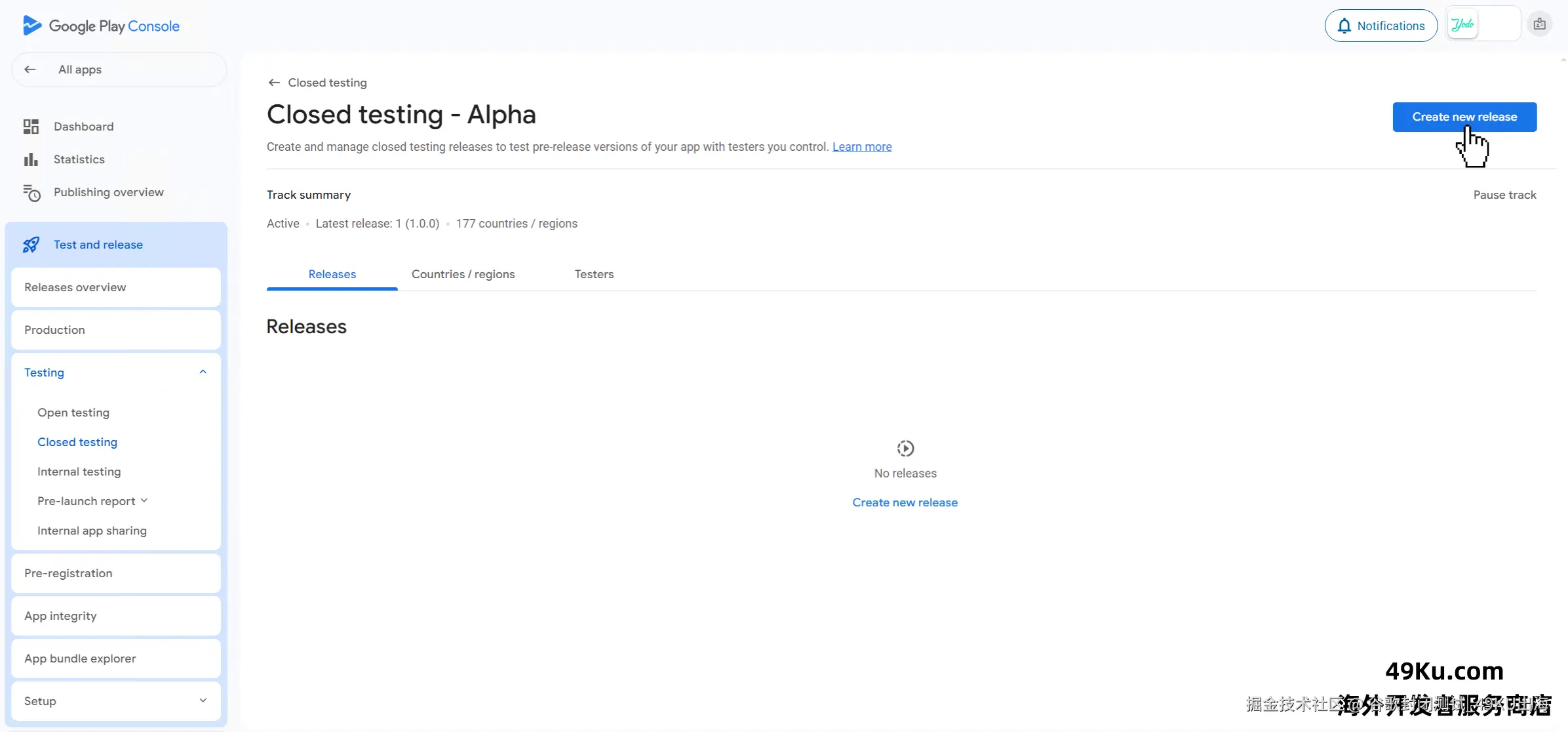Collapse the Testing section chevron
This screenshot has height=732, width=1568.
pos(203,372)
